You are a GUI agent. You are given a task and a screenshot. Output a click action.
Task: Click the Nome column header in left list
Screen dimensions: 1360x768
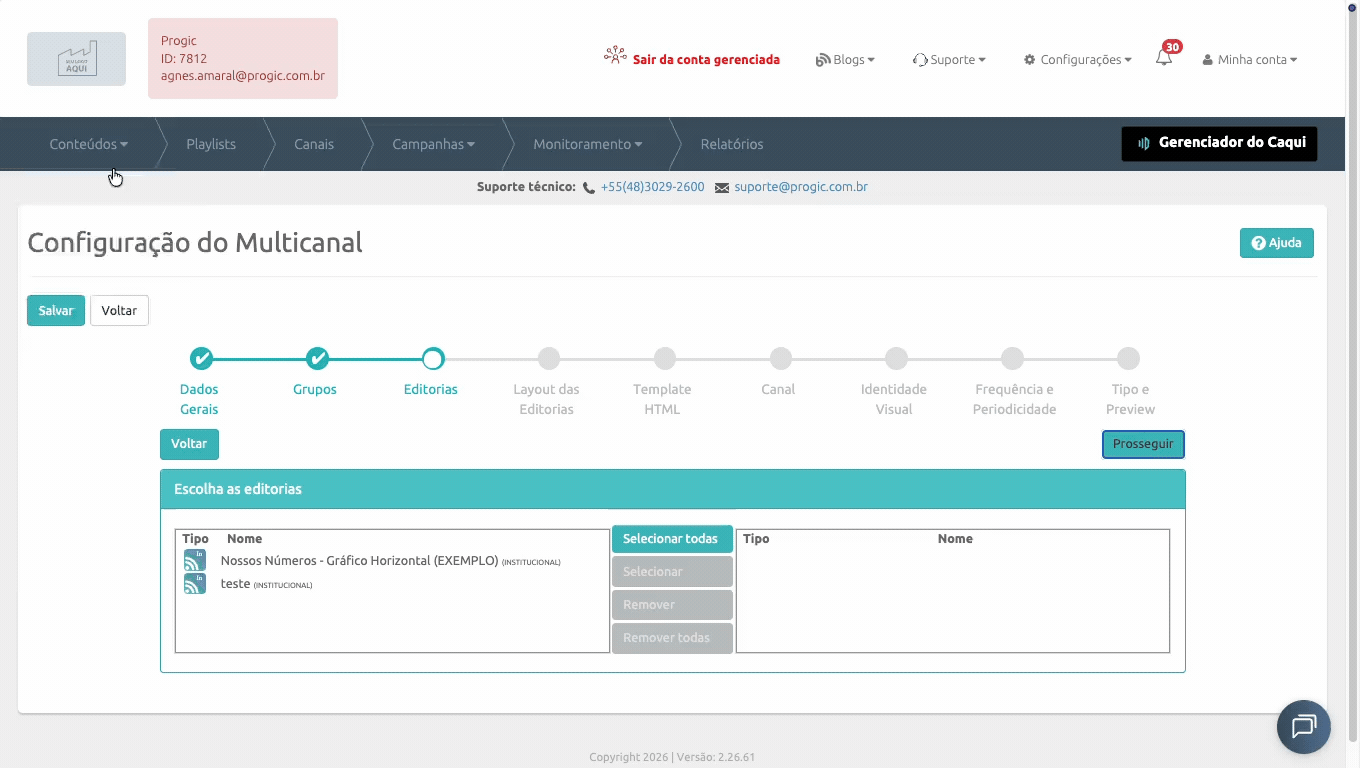[244, 538]
